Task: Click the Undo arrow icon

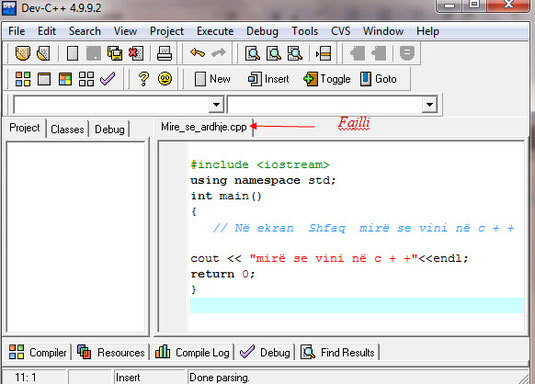Action: (197, 53)
